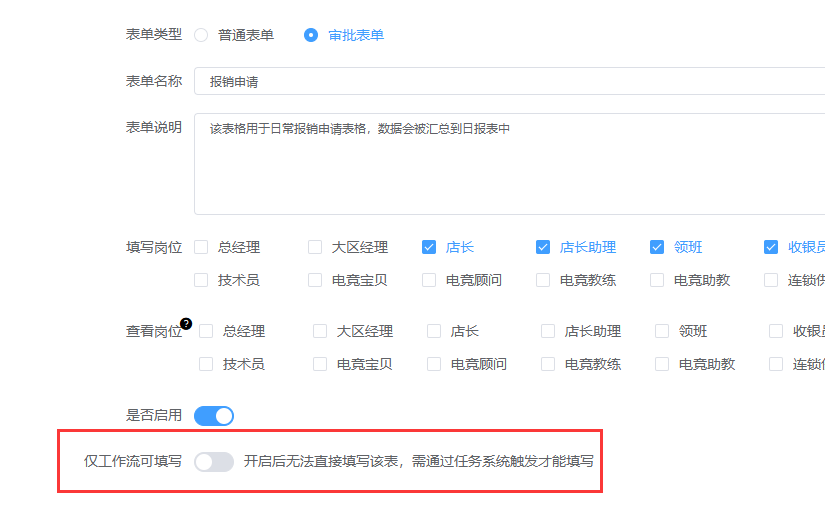Check 大区经理 under 填写岗位
825x524 pixels.
point(315,247)
